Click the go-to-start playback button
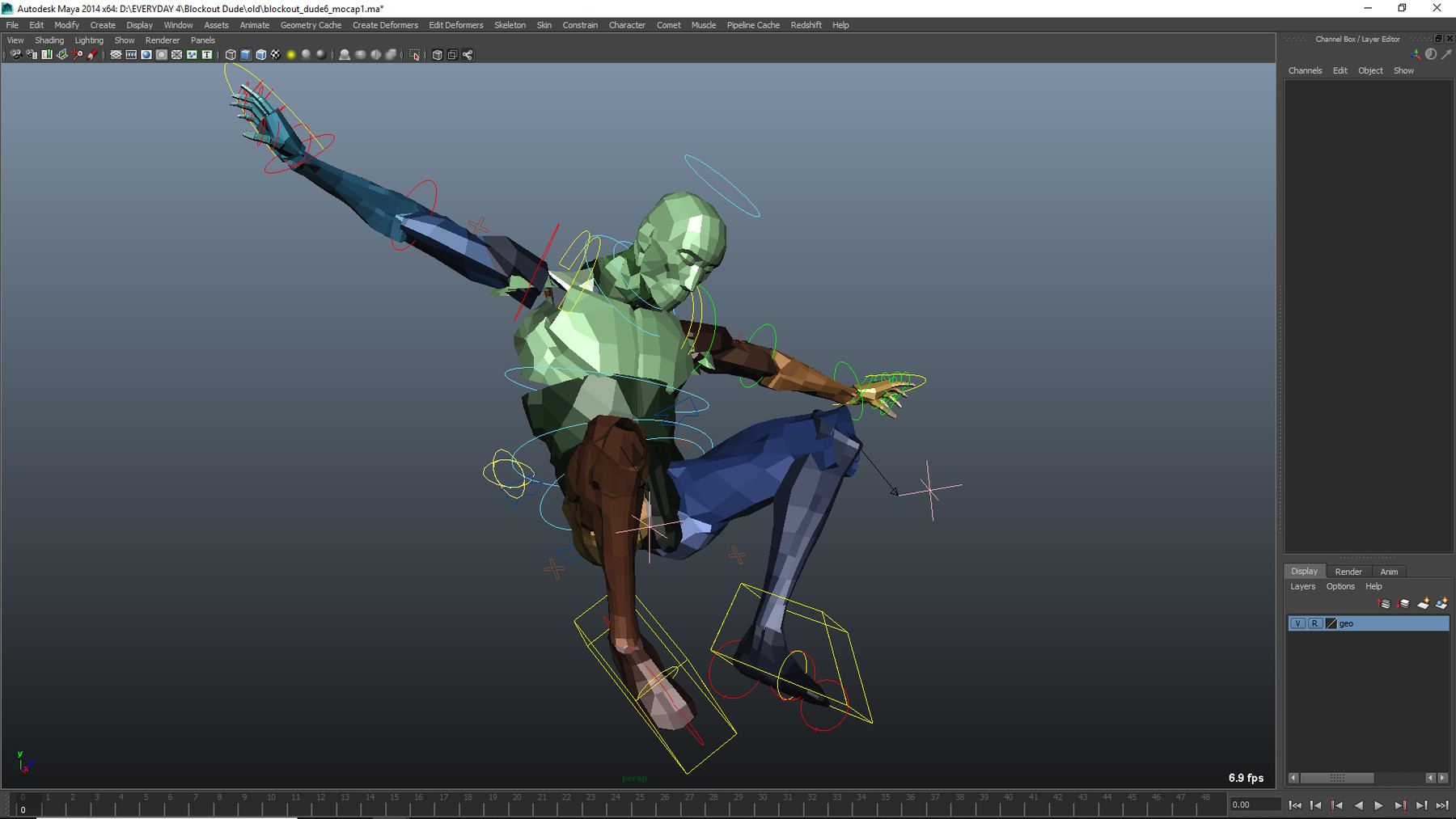 point(1295,805)
